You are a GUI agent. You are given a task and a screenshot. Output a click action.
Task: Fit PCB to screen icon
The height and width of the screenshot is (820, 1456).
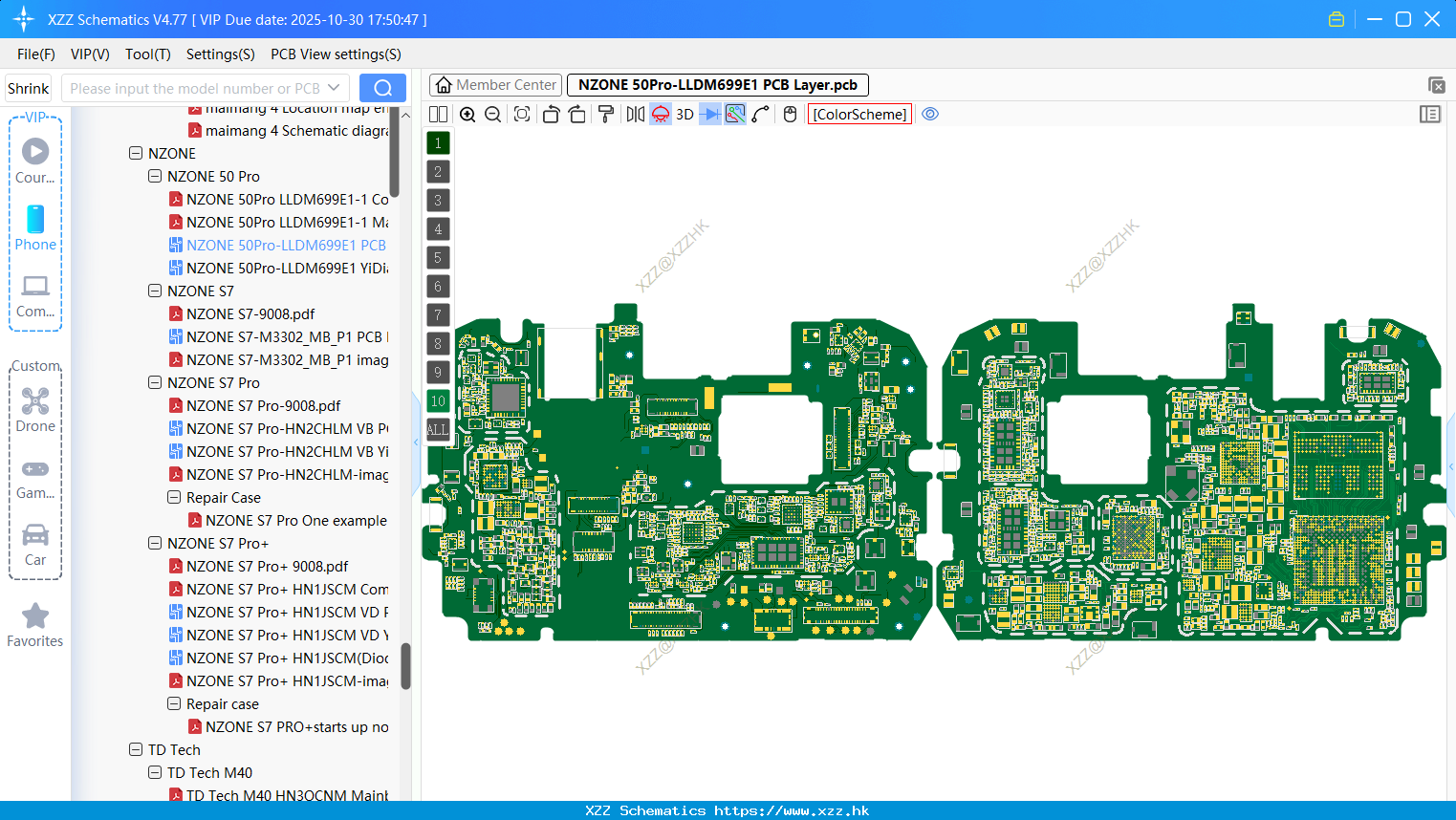[x=522, y=114]
